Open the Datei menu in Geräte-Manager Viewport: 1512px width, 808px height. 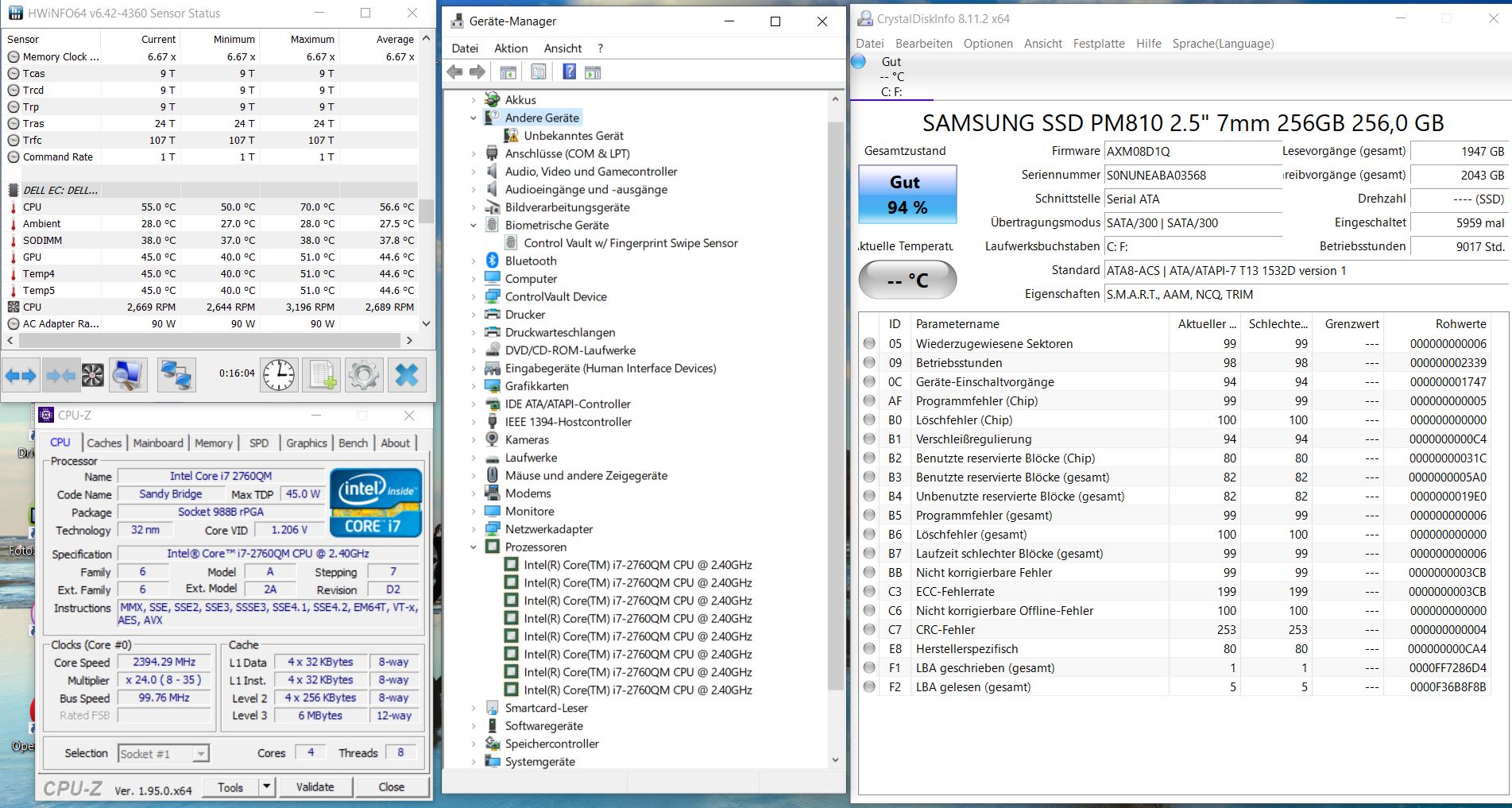pos(465,48)
